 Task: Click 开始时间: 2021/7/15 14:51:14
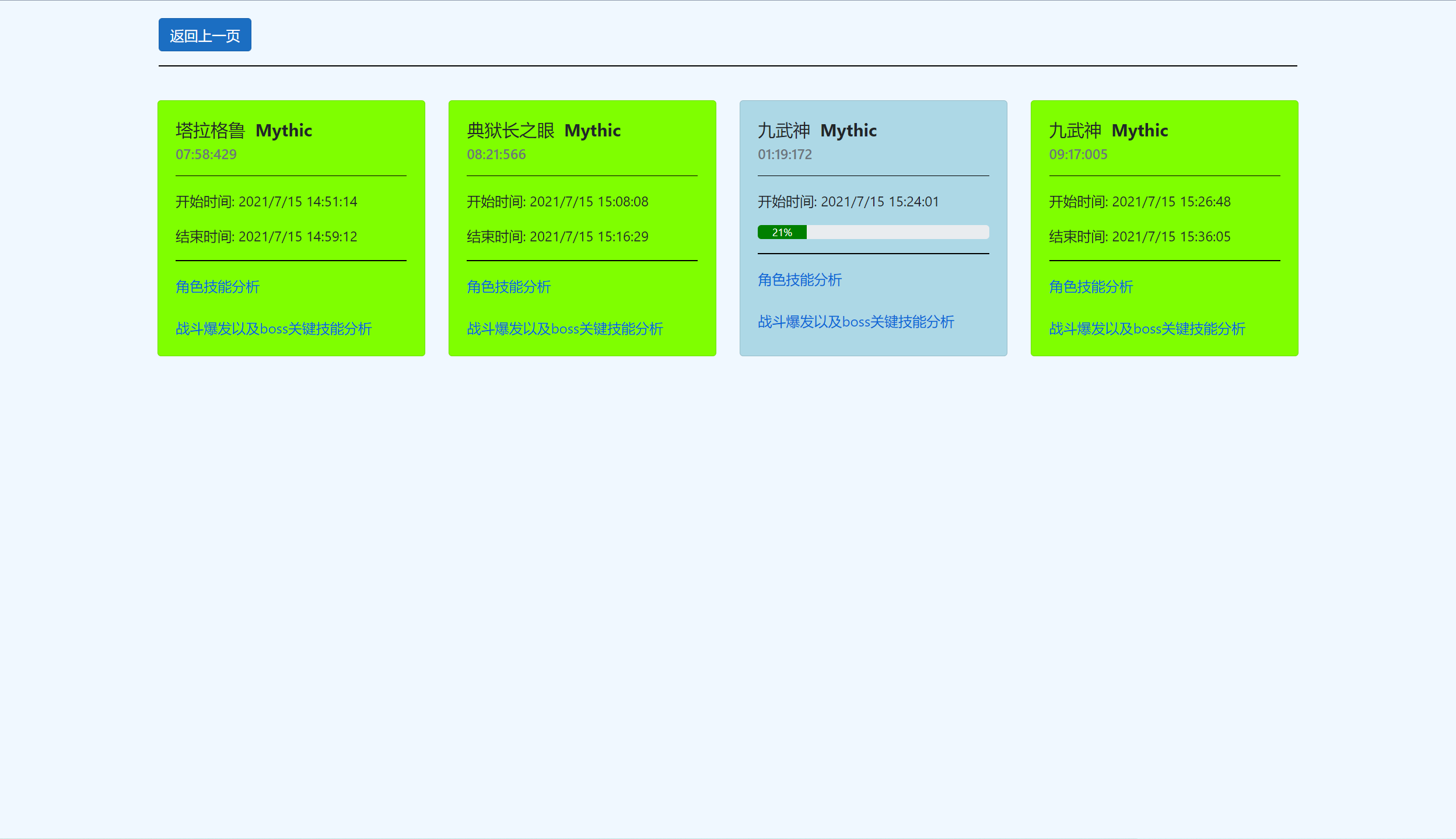pos(267,202)
